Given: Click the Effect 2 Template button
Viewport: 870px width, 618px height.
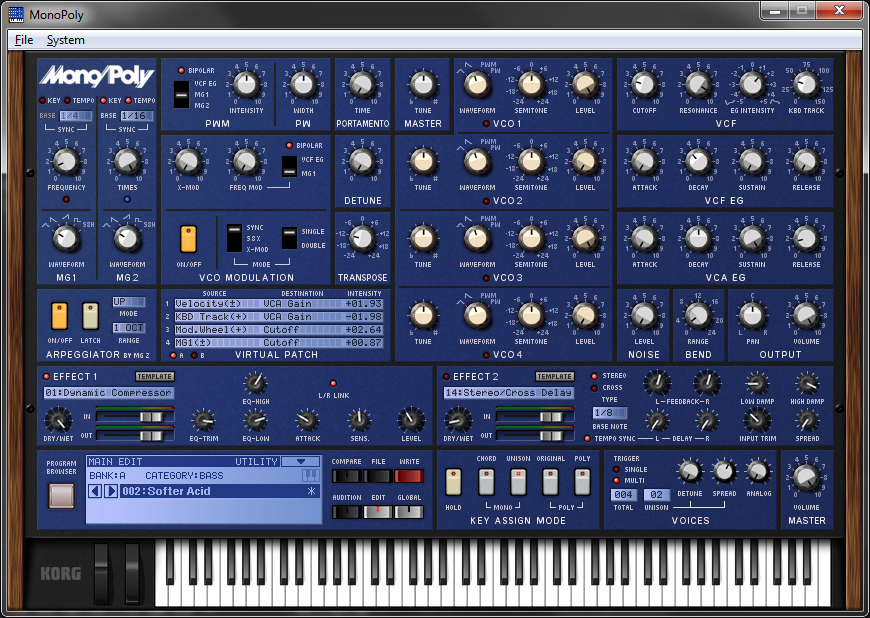Looking at the screenshot, I should pos(555,377).
